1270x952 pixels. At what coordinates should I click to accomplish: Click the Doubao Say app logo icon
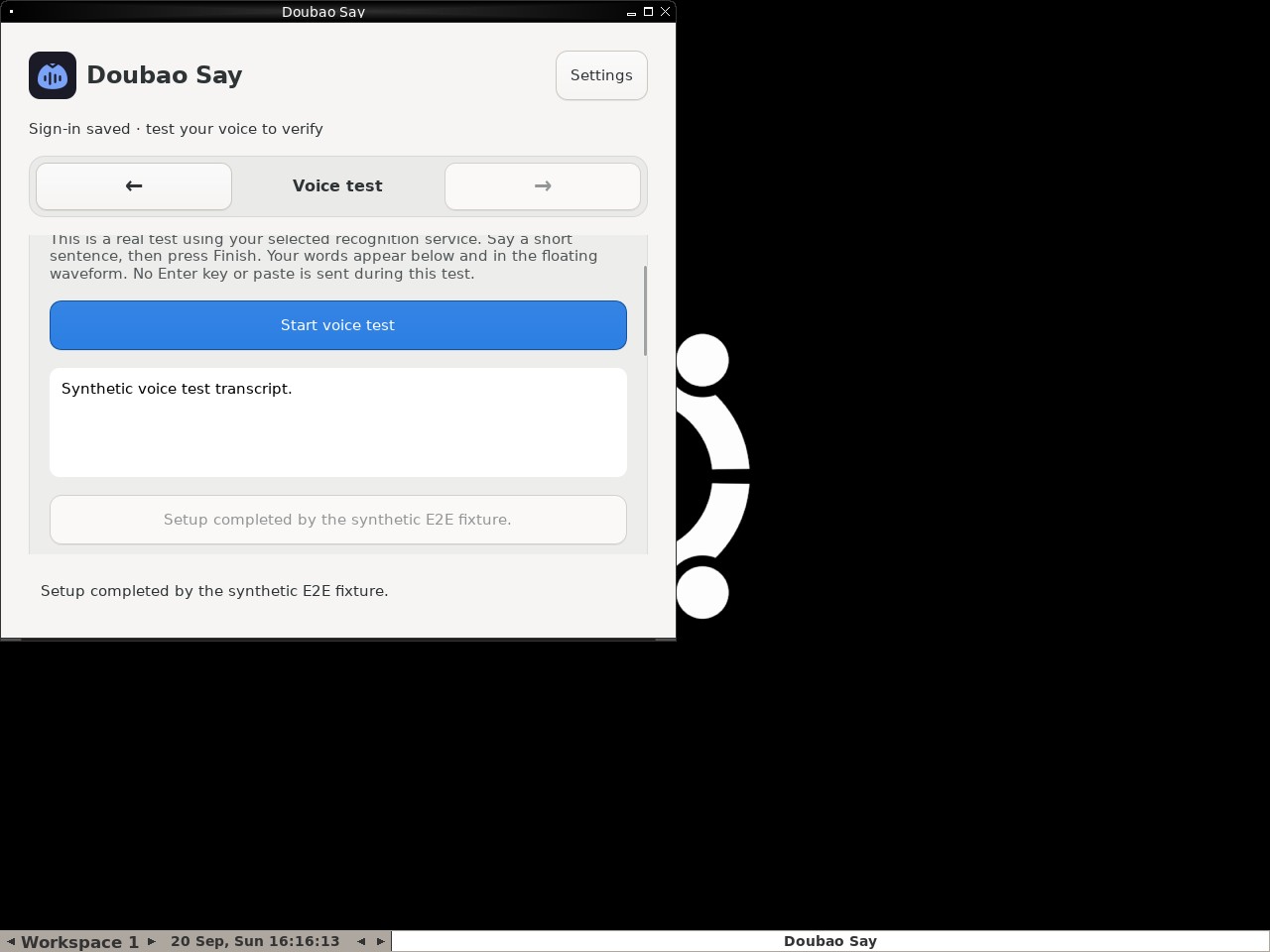click(x=53, y=75)
